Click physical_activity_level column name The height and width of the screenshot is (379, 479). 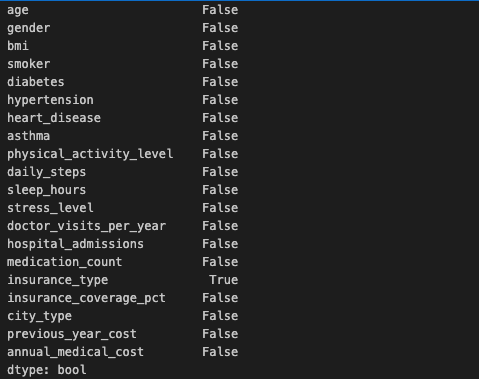click(x=90, y=154)
